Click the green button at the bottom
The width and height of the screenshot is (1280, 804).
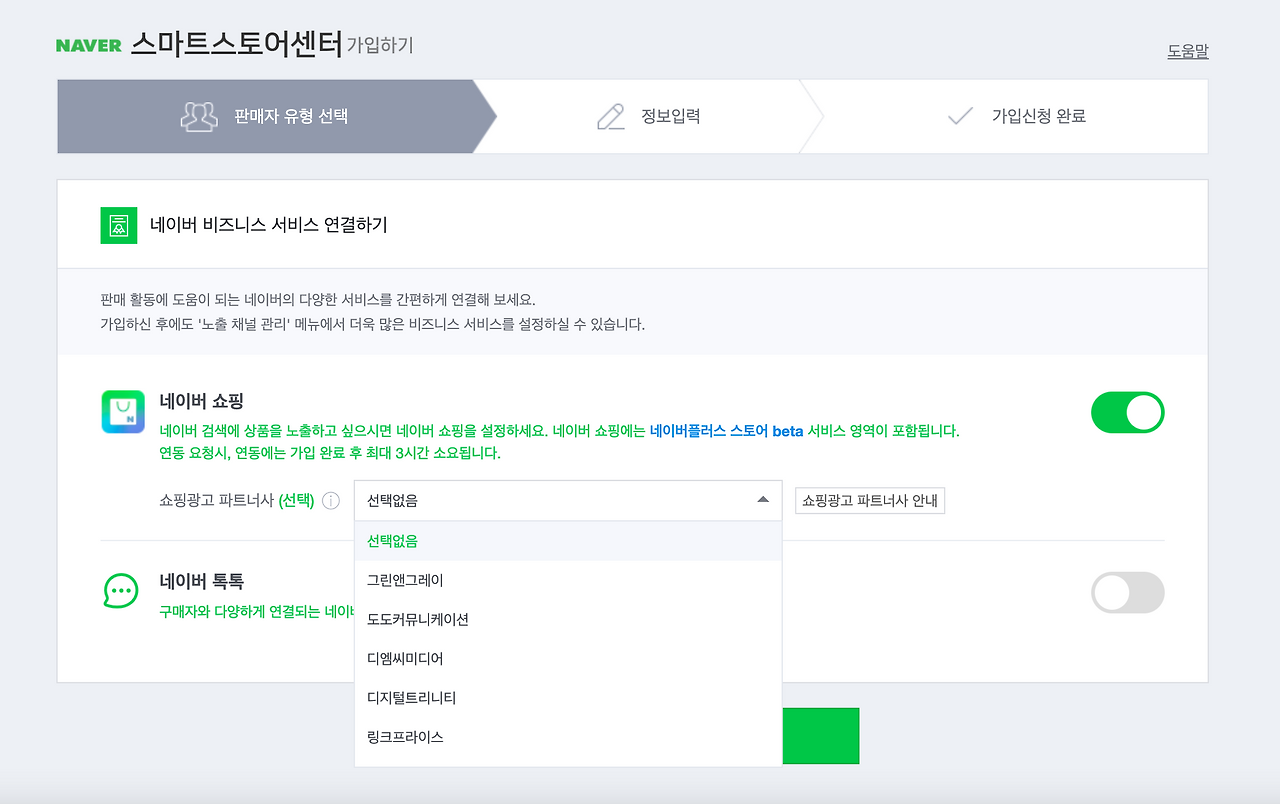coord(820,736)
